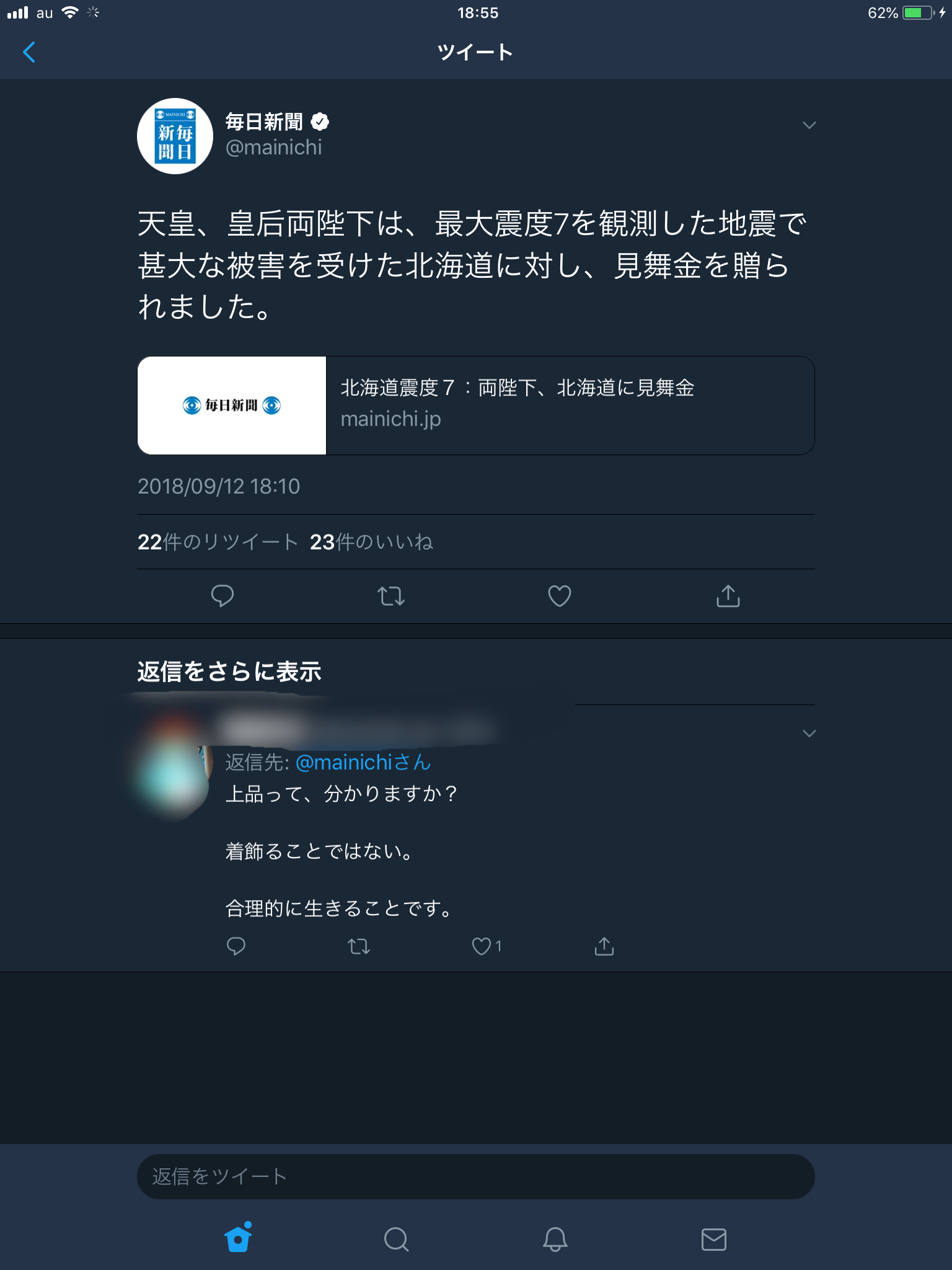Like the main Mainichi tweet with the heart
This screenshot has height=1270, width=952.
click(x=560, y=596)
